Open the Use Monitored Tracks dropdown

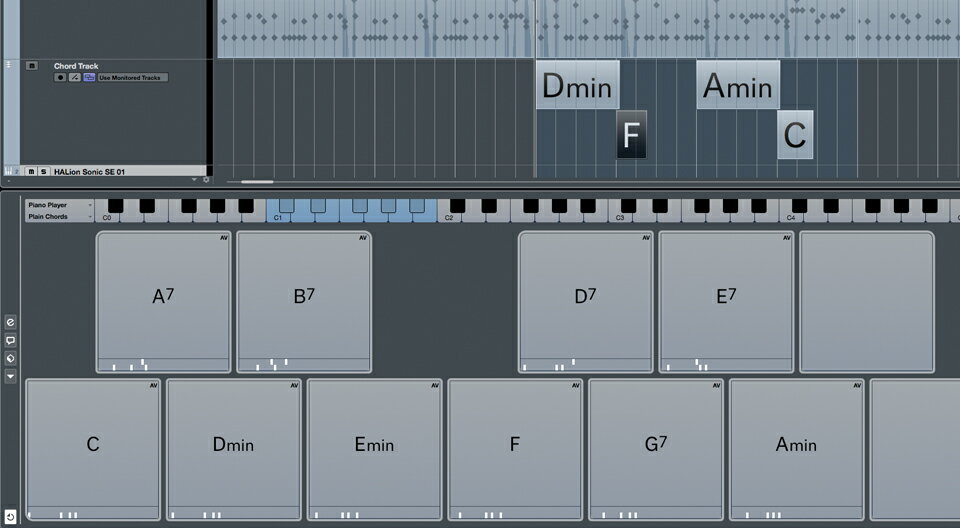coord(132,78)
